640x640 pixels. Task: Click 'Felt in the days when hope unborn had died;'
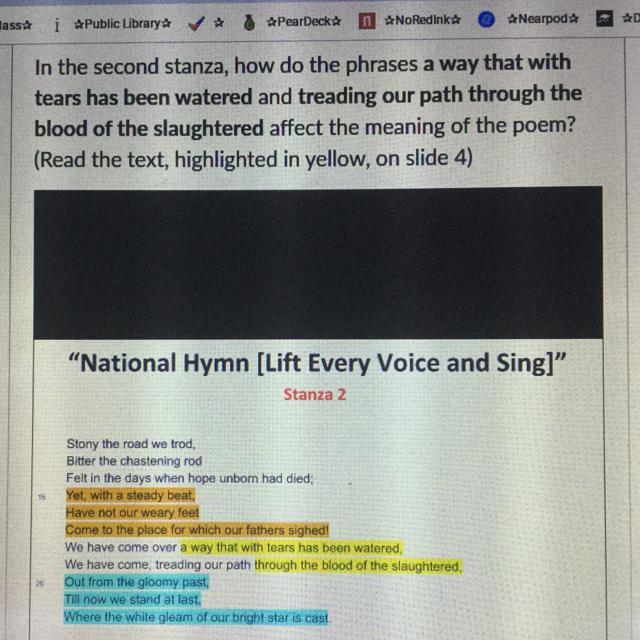point(190,478)
